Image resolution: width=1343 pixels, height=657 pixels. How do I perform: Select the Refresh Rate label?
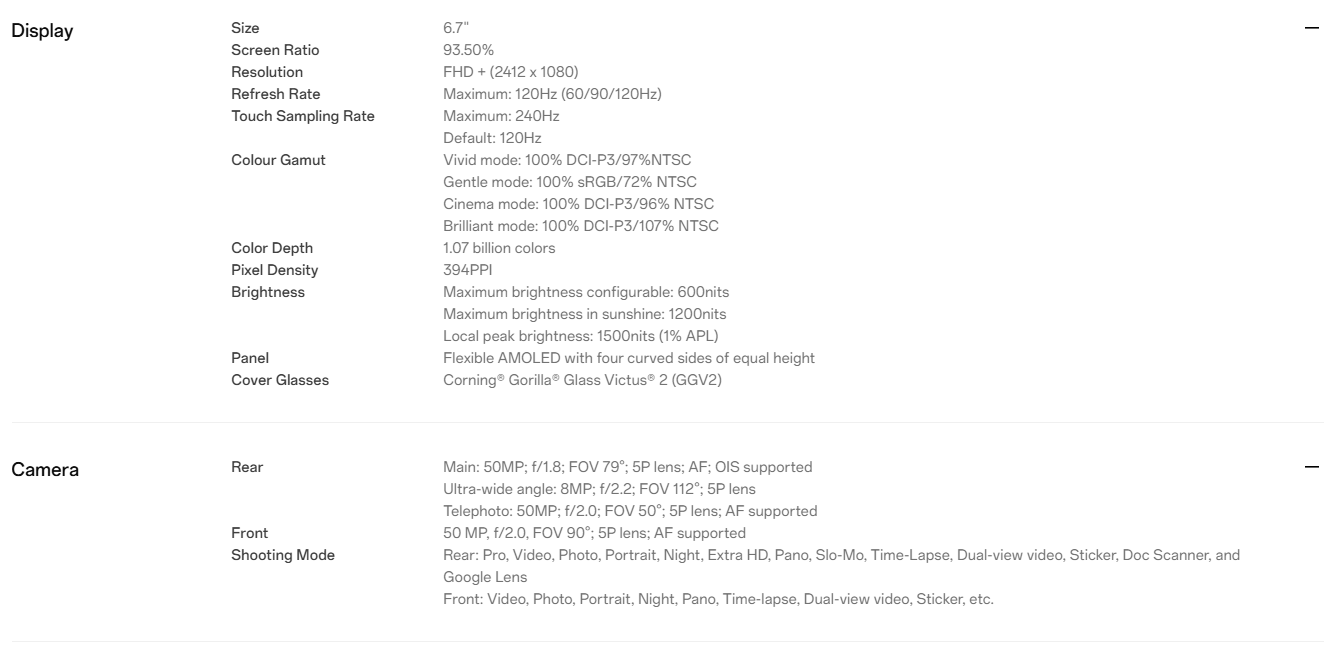coord(274,94)
